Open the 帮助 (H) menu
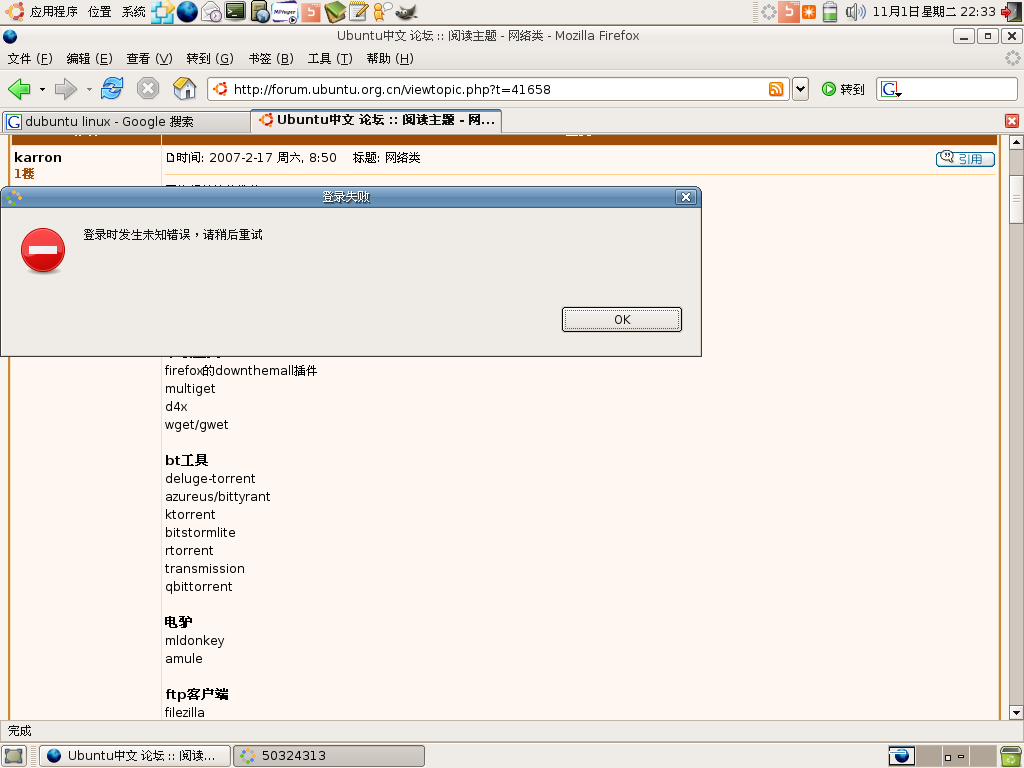Viewport: 1024px width, 768px height. coord(390,59)
